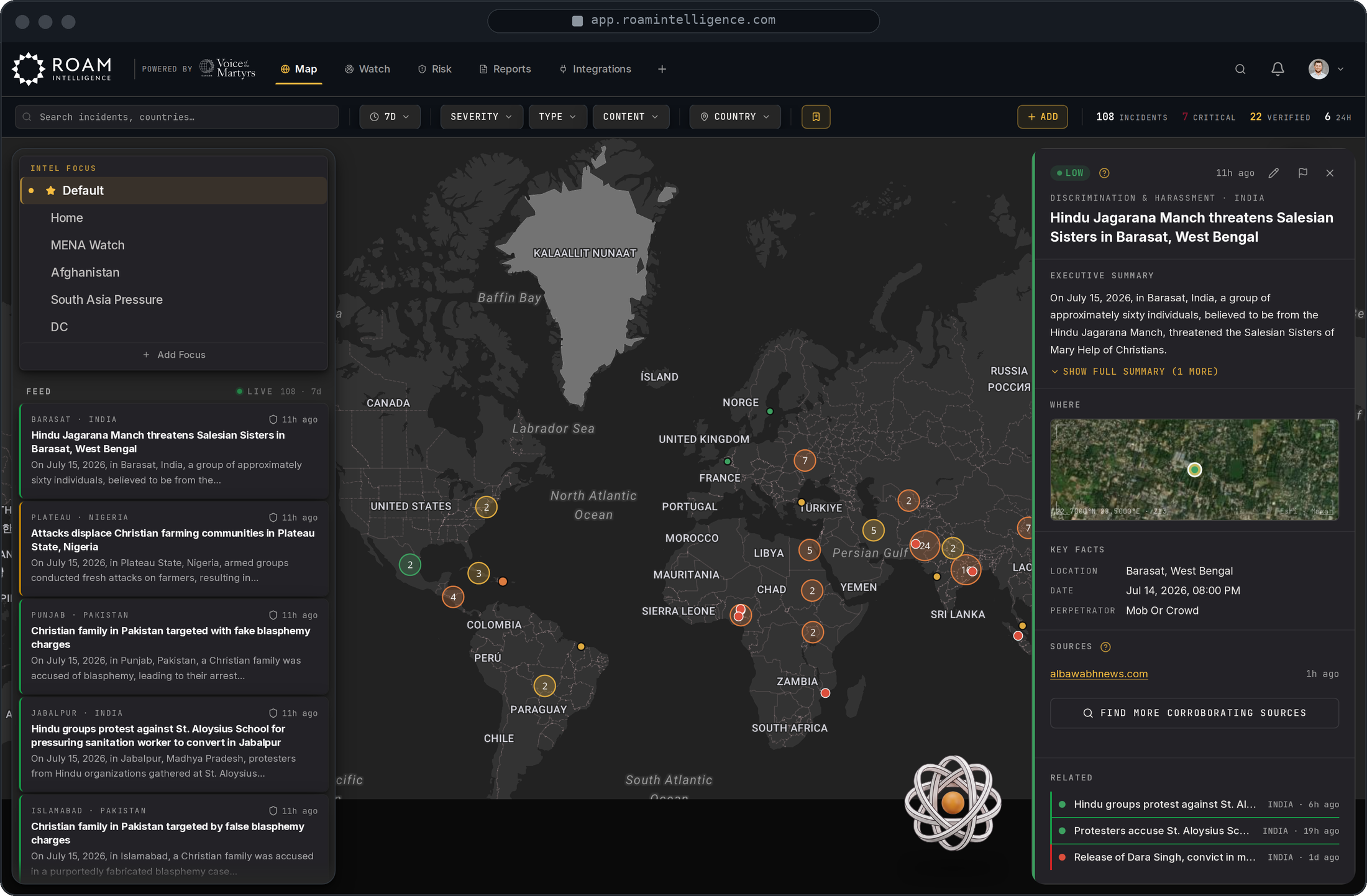This screenshot has height=896, width=1367.
Task: Click the search incidents input field
Action: coord(177,117)
